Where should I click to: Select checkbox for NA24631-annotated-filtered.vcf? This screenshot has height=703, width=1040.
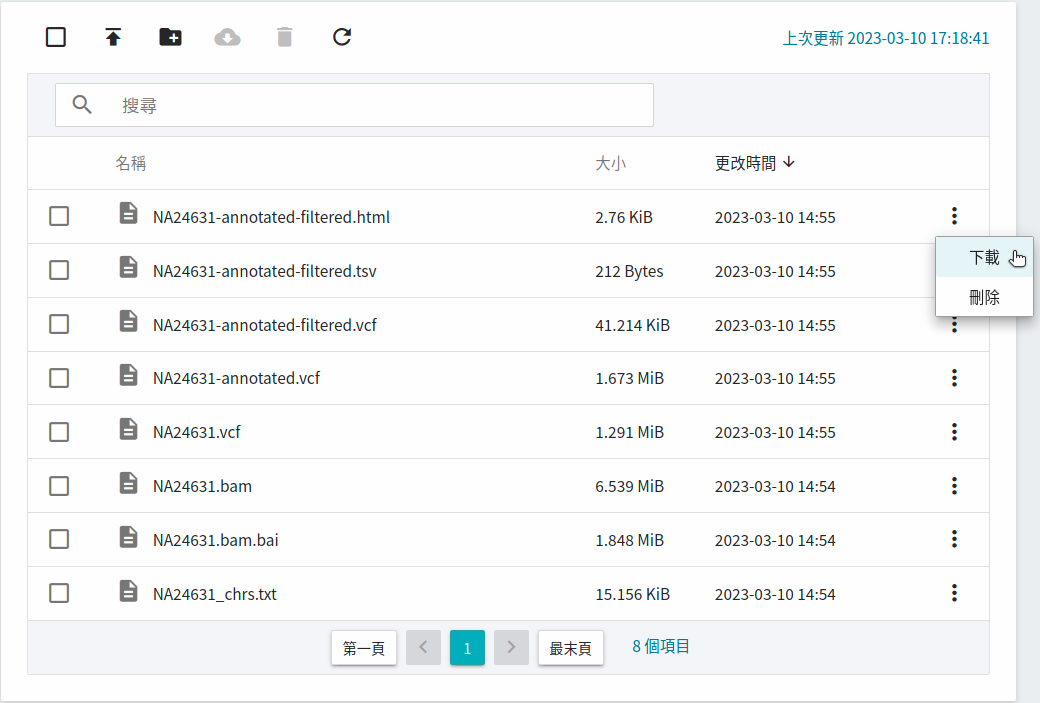pyautogui.click(x=59, y=324)
